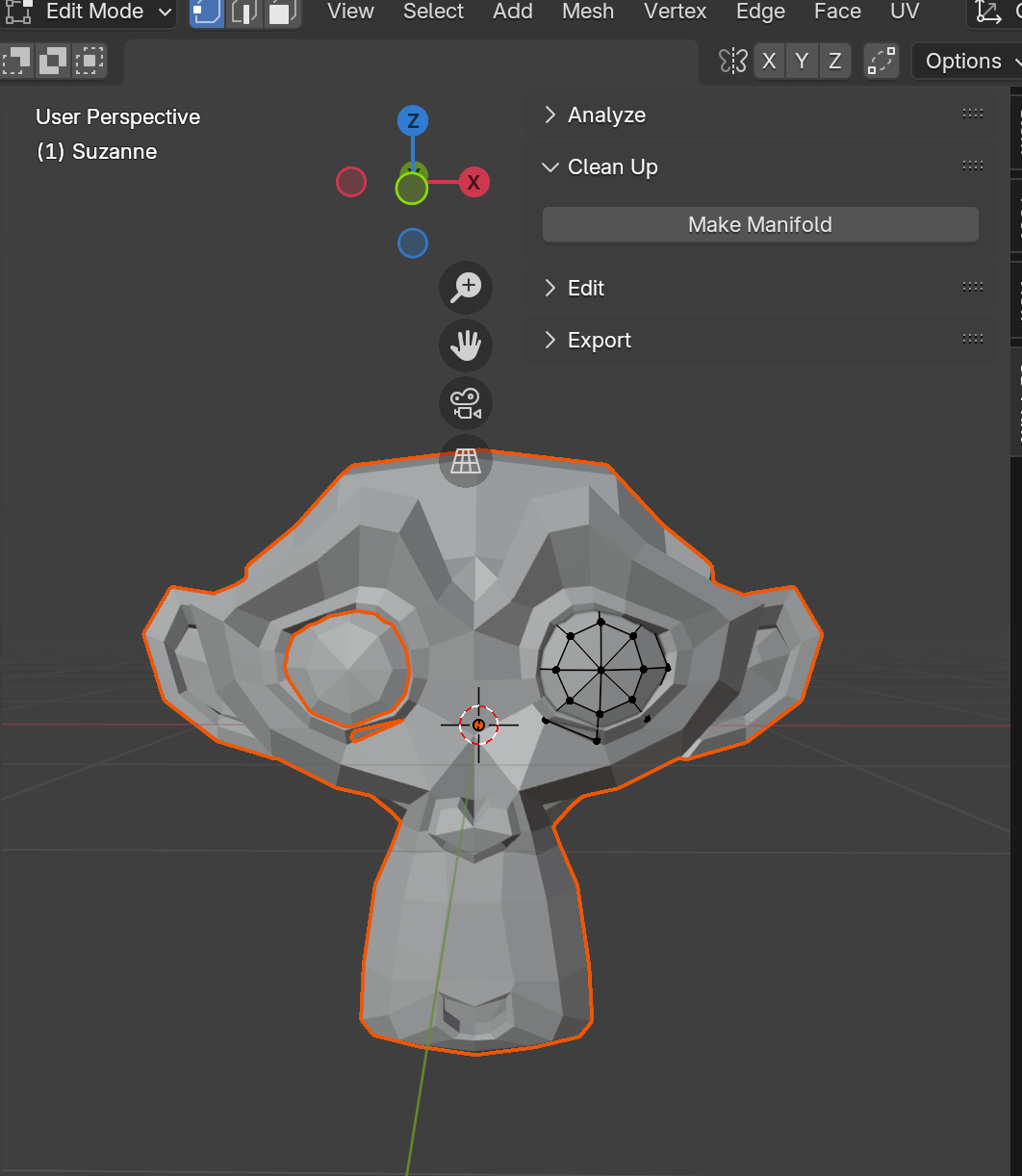Click the Z axis on navigation gizmo
Screen dimensions: 1022x1176
click(x=413, y=121)
